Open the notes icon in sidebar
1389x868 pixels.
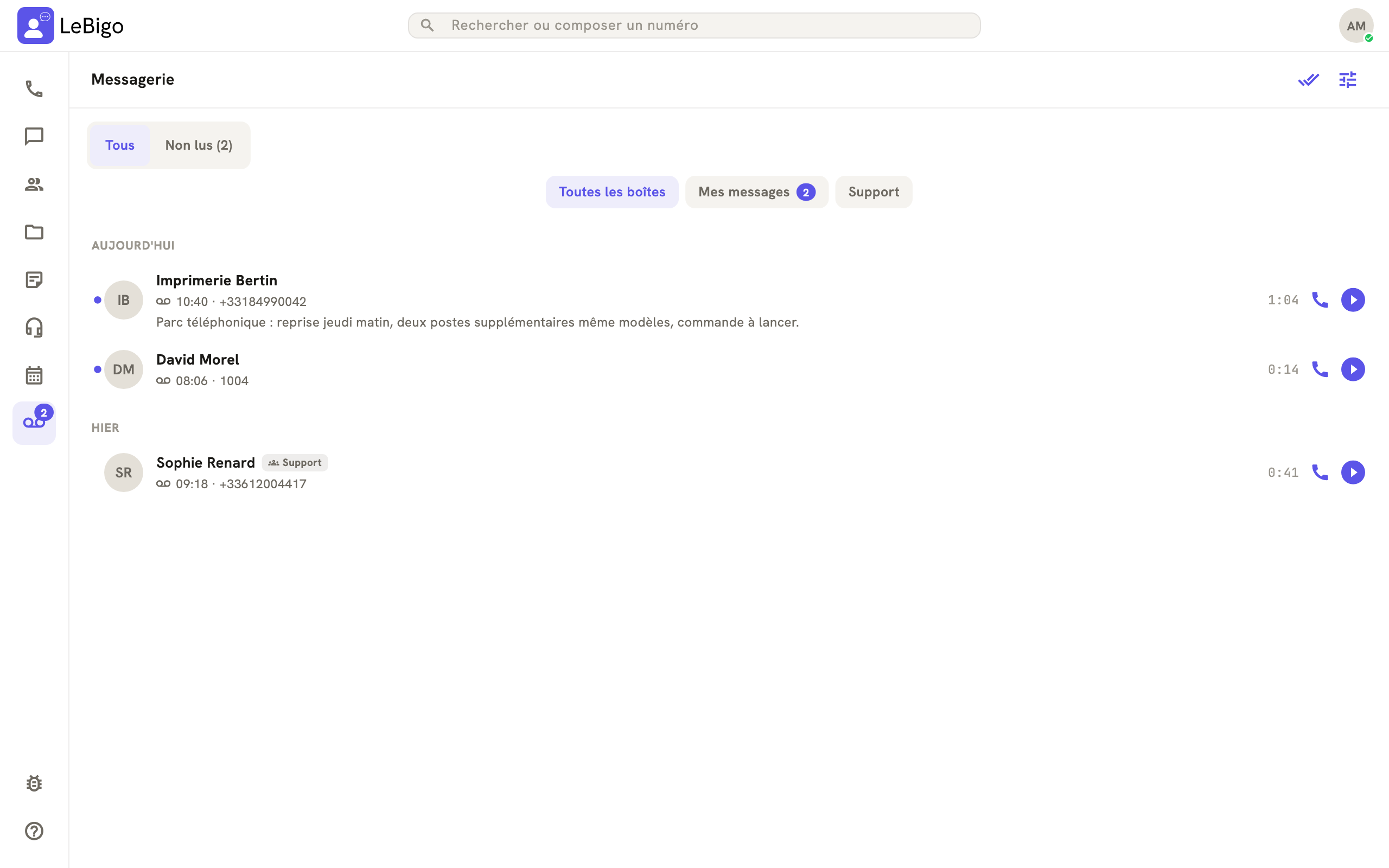tap(34, 279)
